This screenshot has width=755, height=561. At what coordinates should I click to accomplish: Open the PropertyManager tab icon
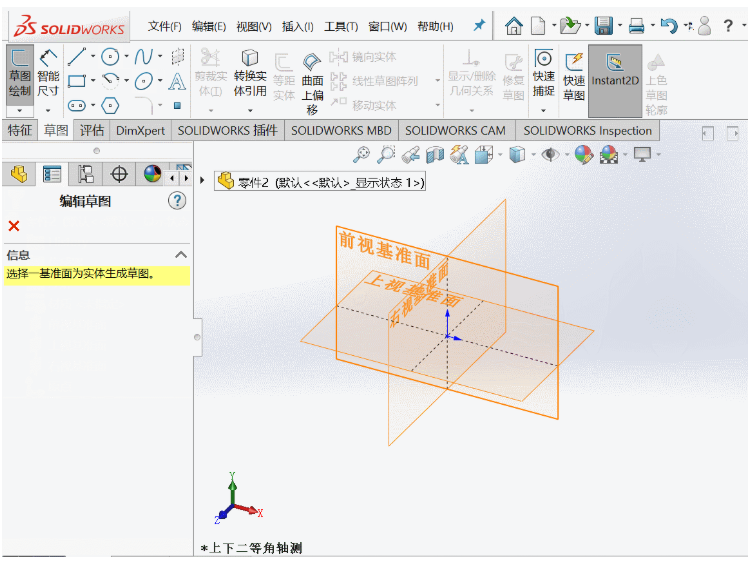52,174
